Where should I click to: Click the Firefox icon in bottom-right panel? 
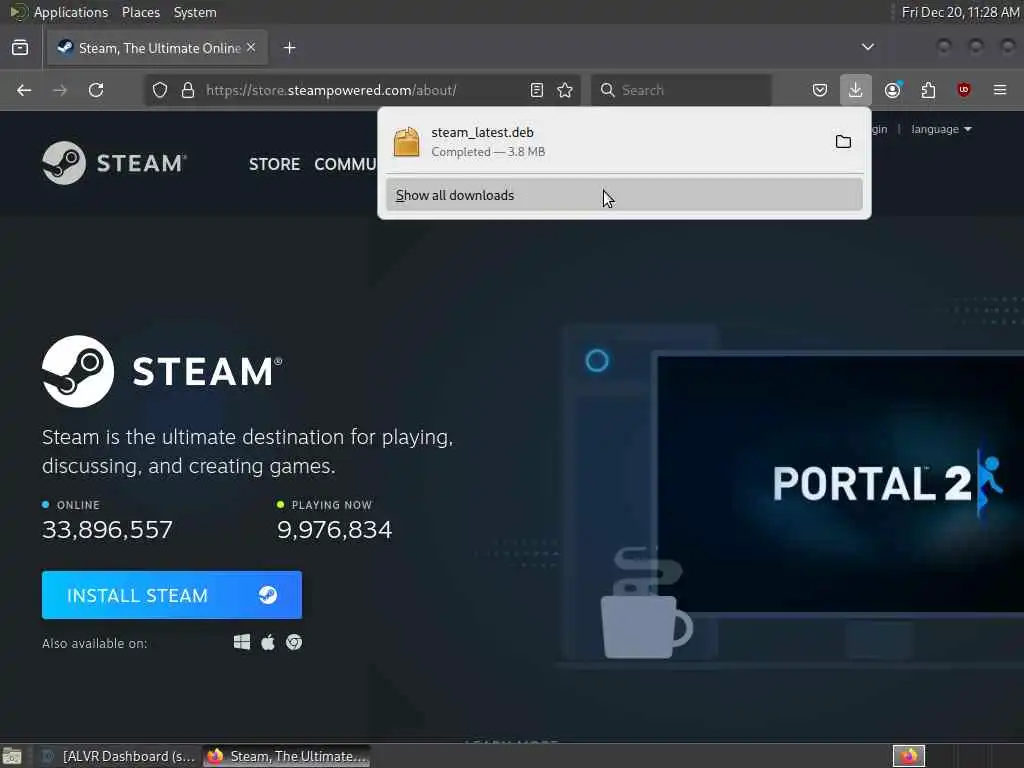tap(908, 756)
